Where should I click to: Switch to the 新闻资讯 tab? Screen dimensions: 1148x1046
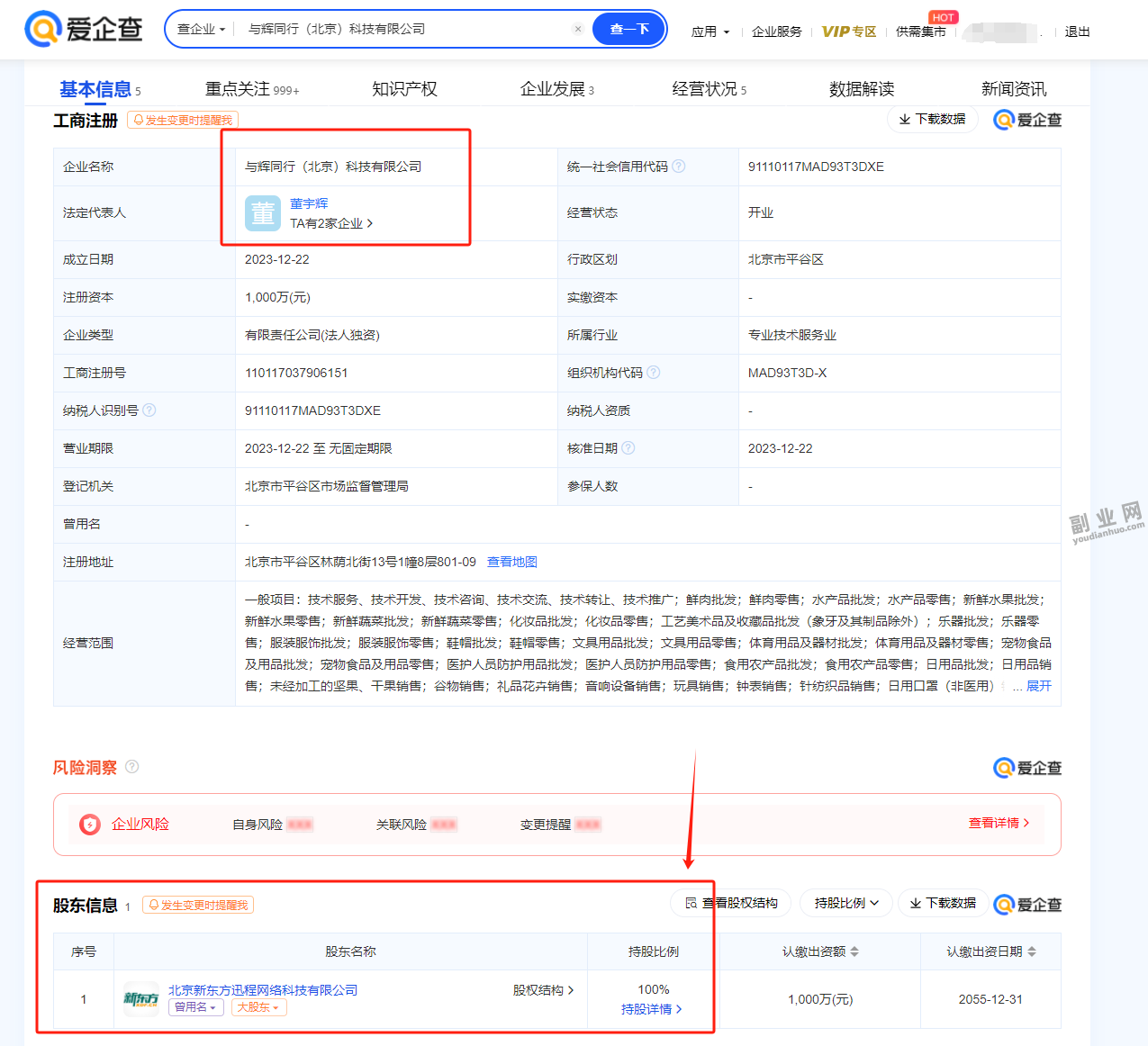(1014, 89)
